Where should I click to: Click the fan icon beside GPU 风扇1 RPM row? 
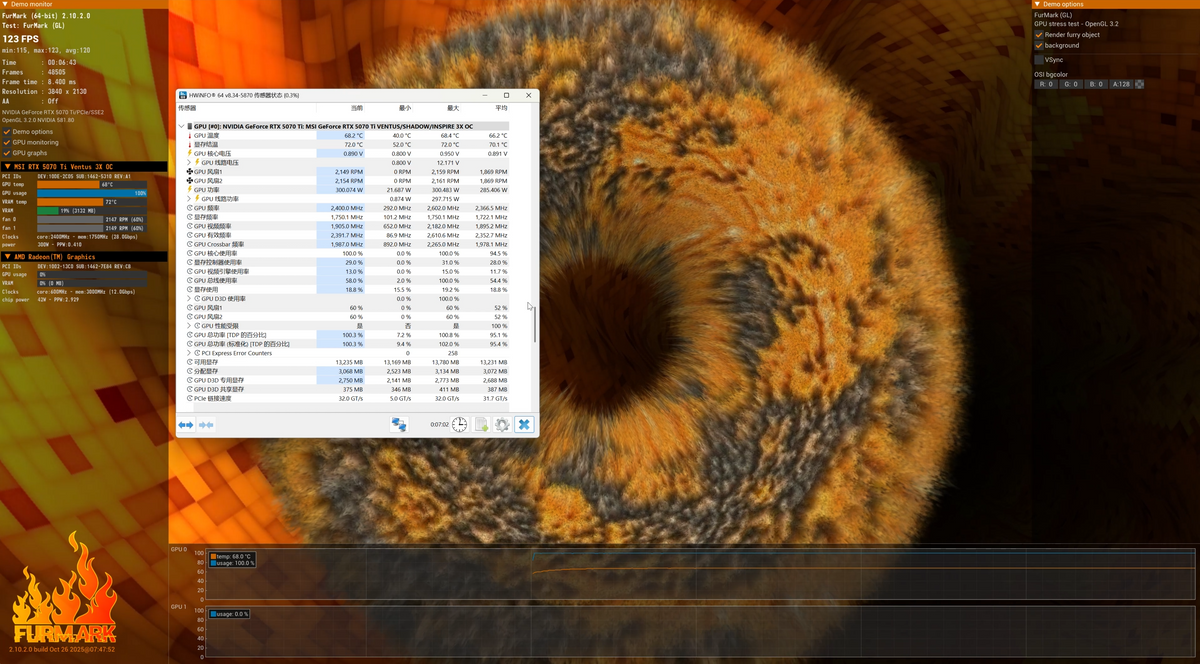[x=190, y=172]
